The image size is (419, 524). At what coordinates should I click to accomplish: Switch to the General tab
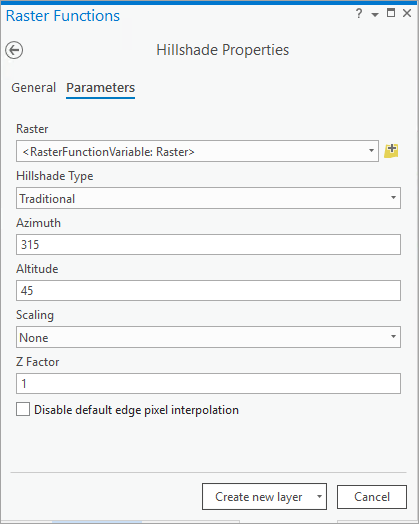click(x=33, y=88)
